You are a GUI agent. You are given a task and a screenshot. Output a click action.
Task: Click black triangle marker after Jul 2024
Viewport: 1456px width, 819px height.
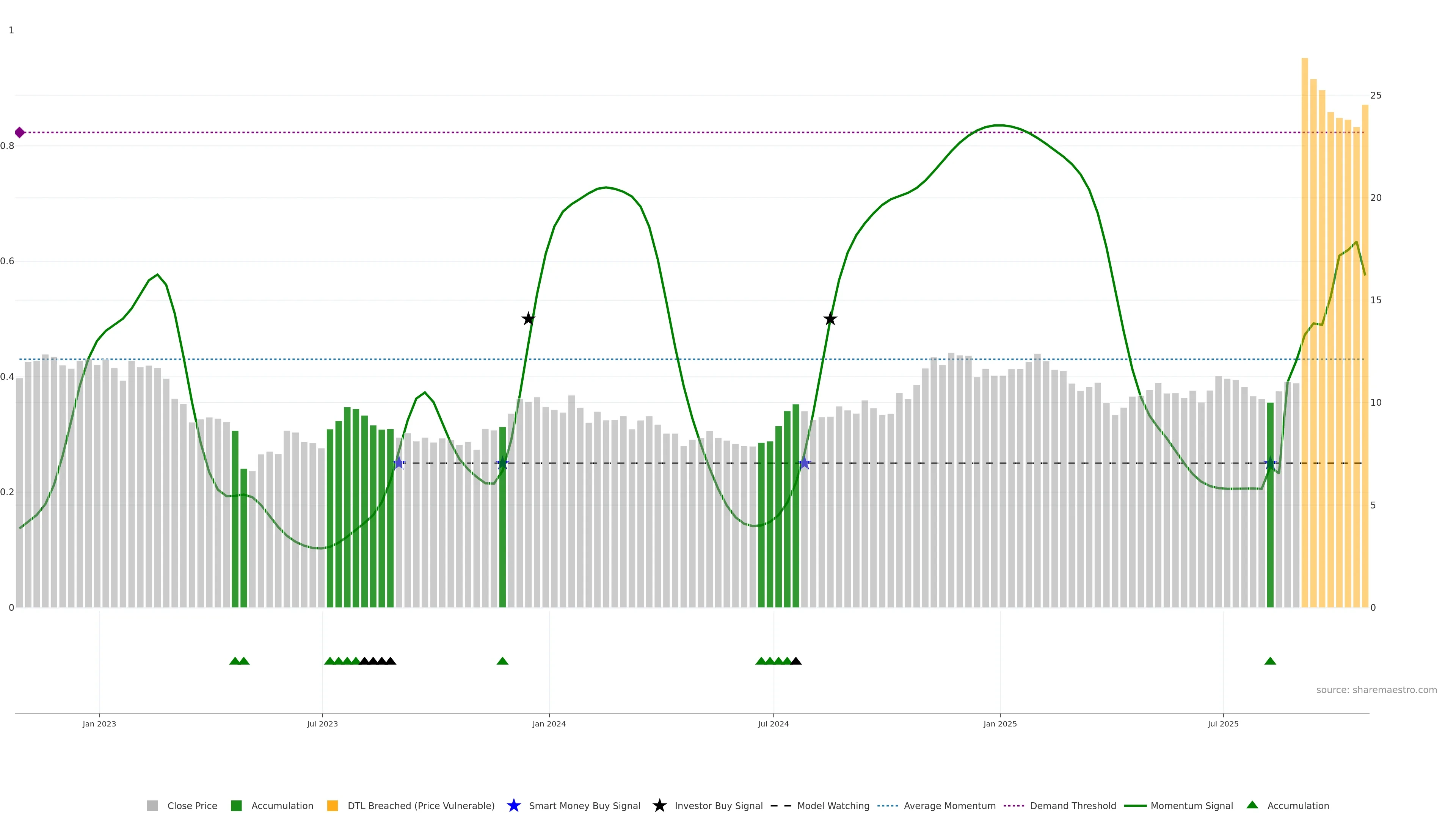click(x=796, y=661)
